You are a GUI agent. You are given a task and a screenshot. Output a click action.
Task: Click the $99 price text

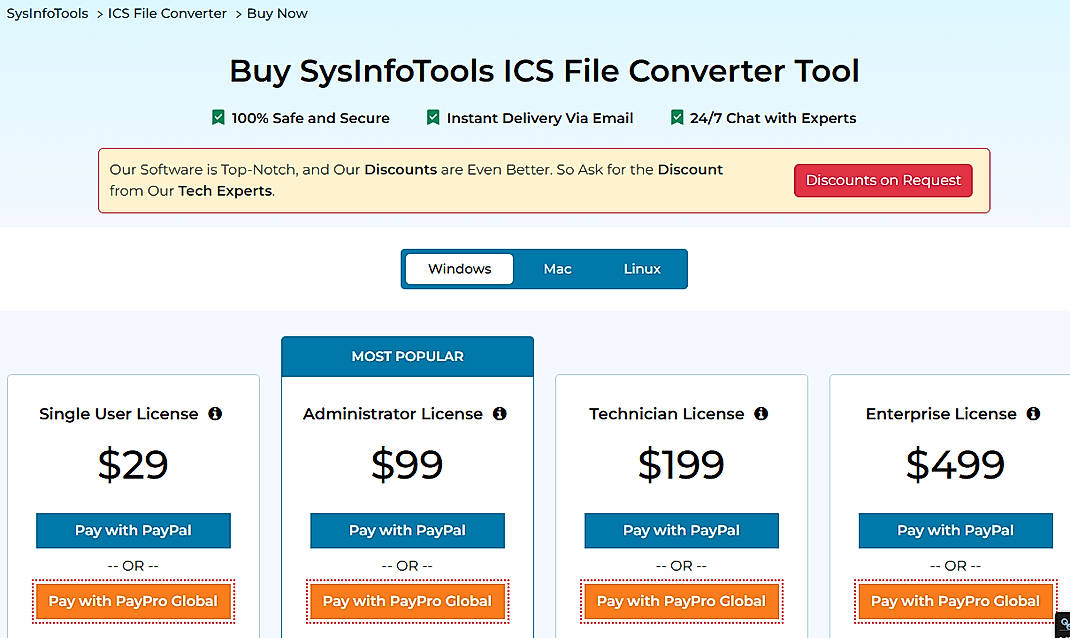[407, 465]
